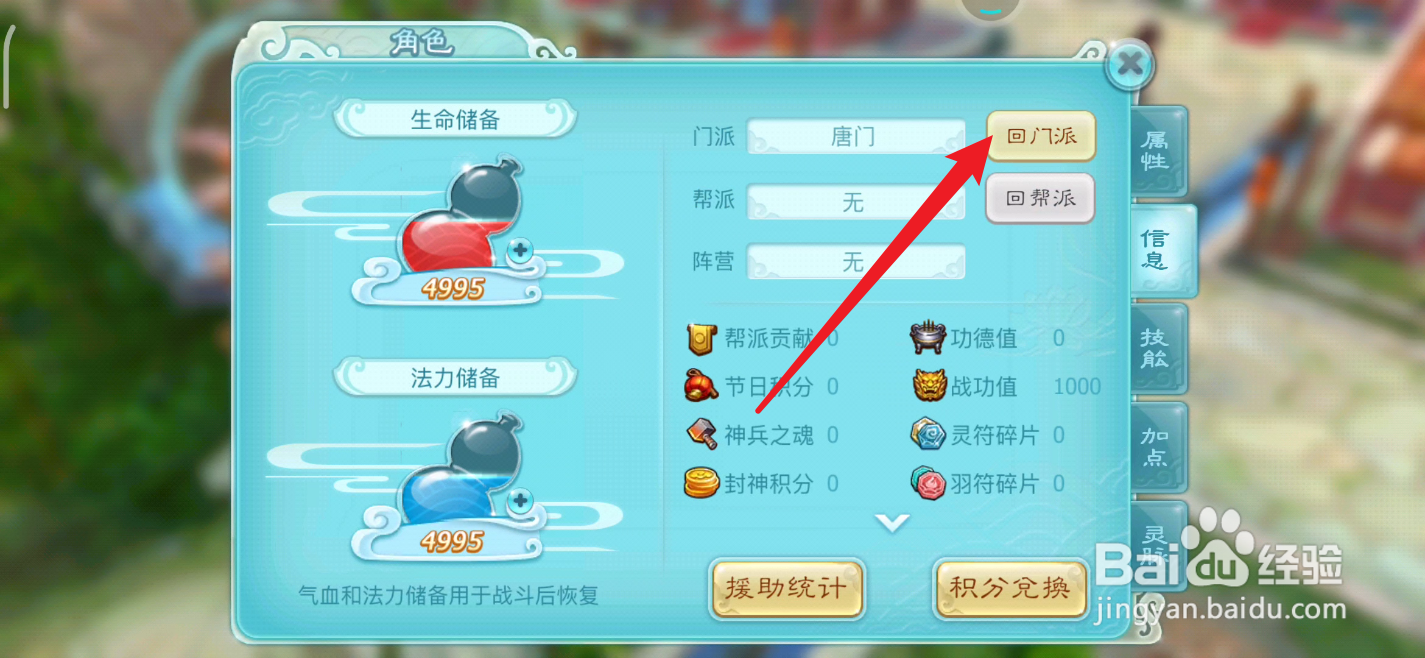Close the 角色 panel with the X

click(1130, 65)
